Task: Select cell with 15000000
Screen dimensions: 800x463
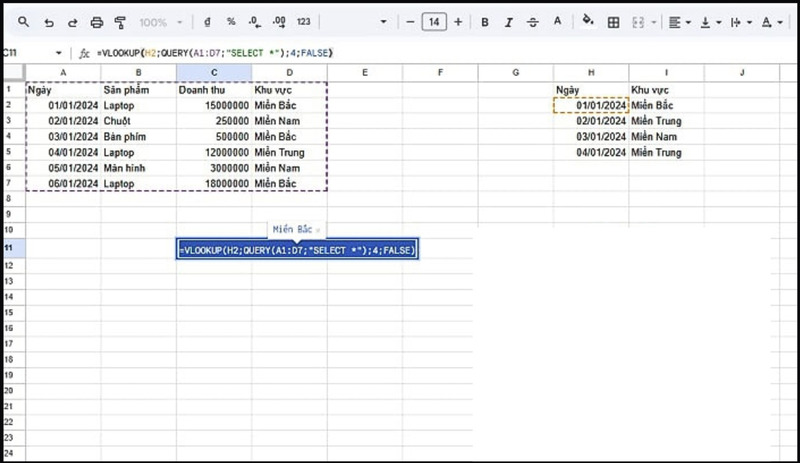Action: tap(214, 106)
